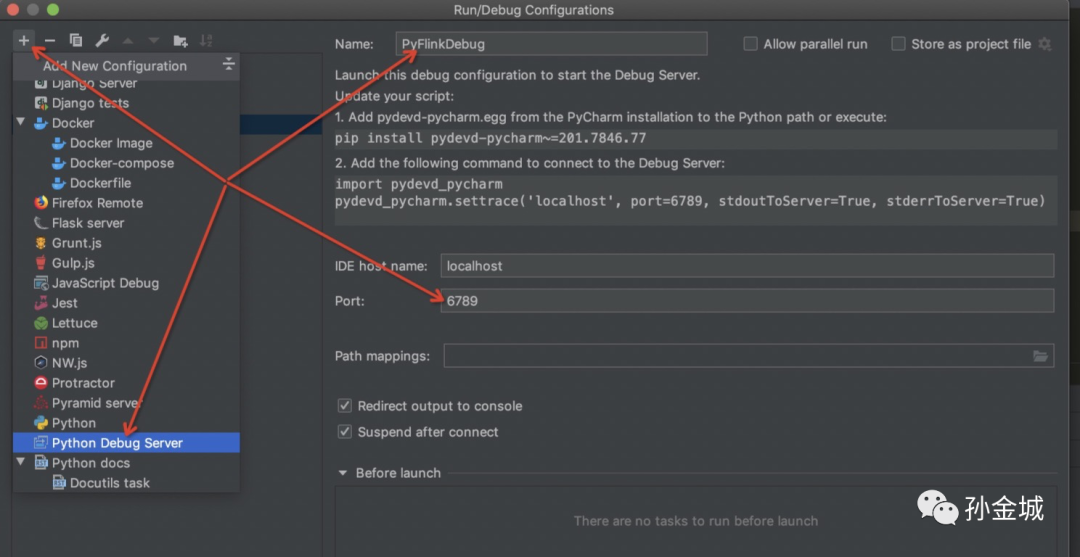Select npm configuration type
Image resolution: width=1080 pixels, height=557 pixels.
(126, 343)
